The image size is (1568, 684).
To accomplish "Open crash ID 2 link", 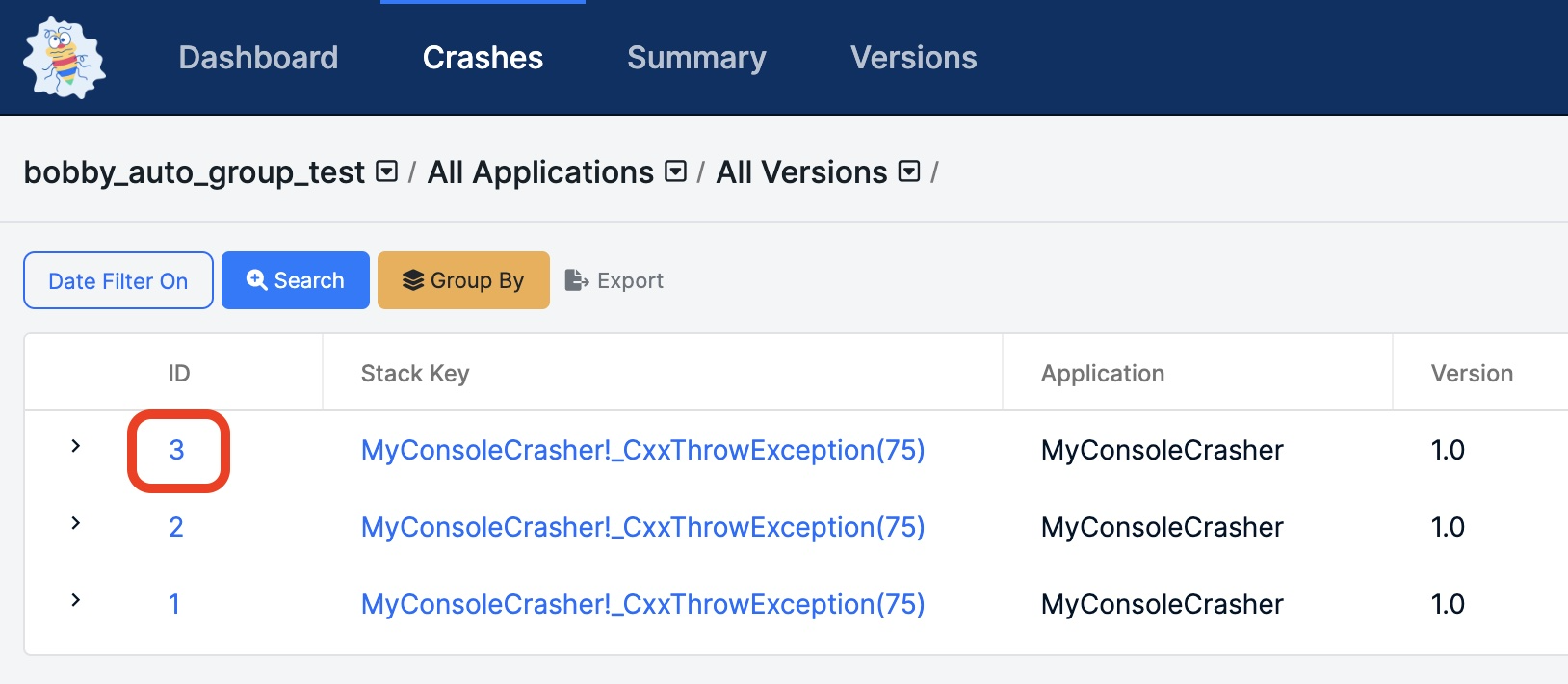I will point(176,527).
